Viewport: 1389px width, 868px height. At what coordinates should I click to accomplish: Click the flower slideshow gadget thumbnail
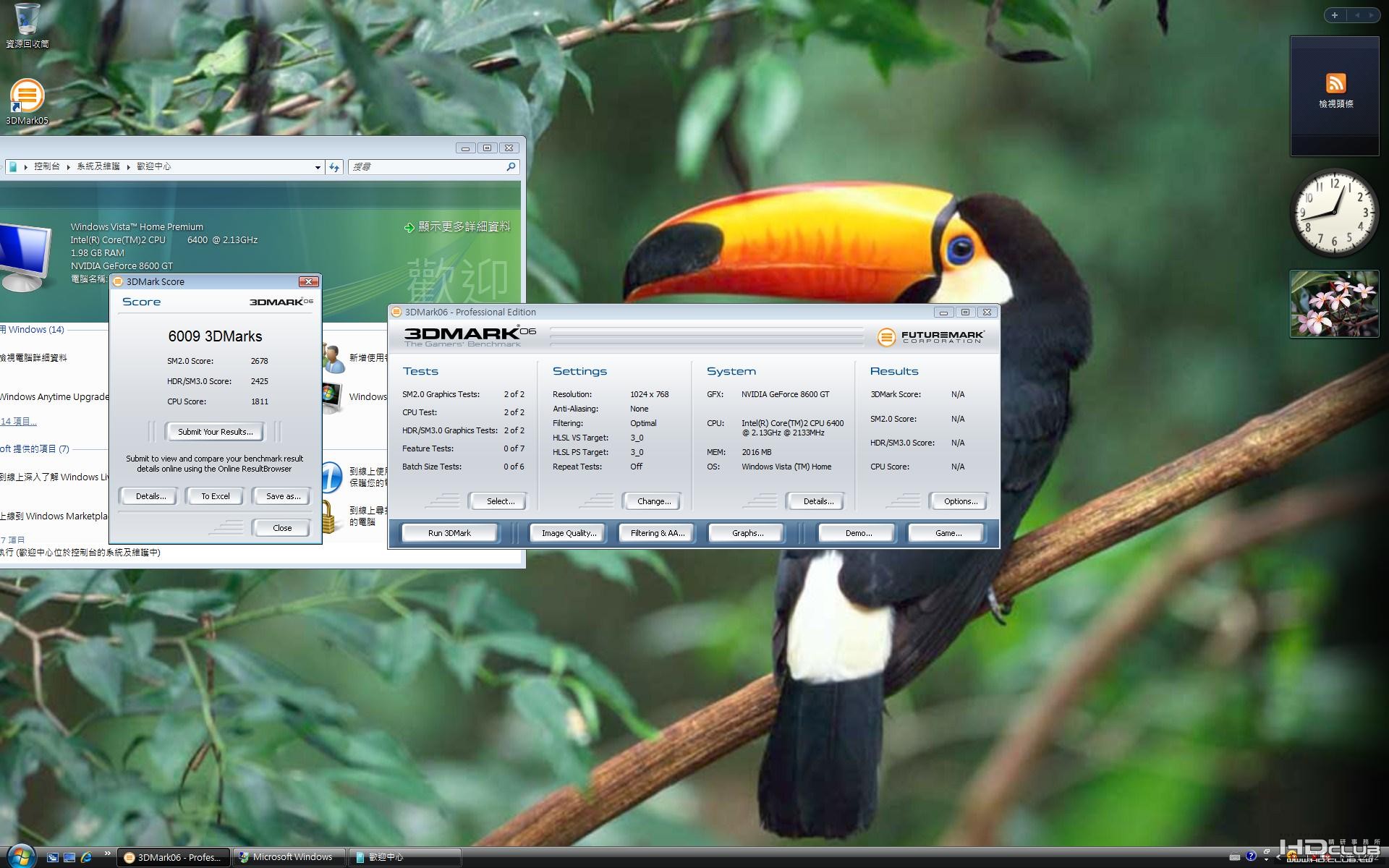pyautogui.click(x=1334, y=304)
